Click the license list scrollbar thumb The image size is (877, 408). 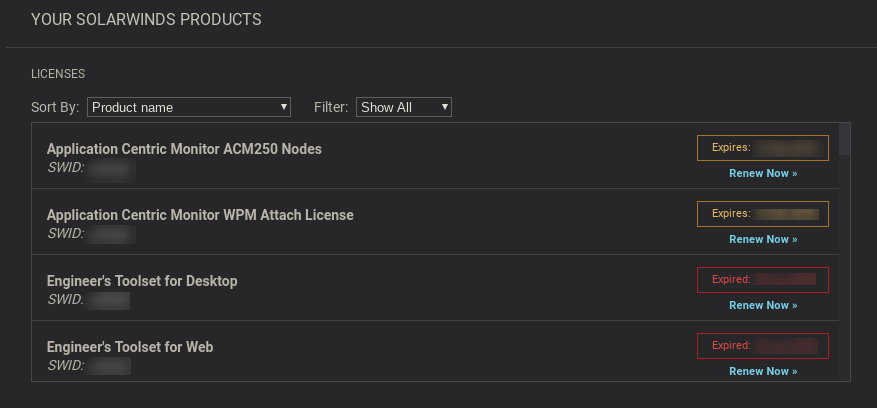[845, 139]
